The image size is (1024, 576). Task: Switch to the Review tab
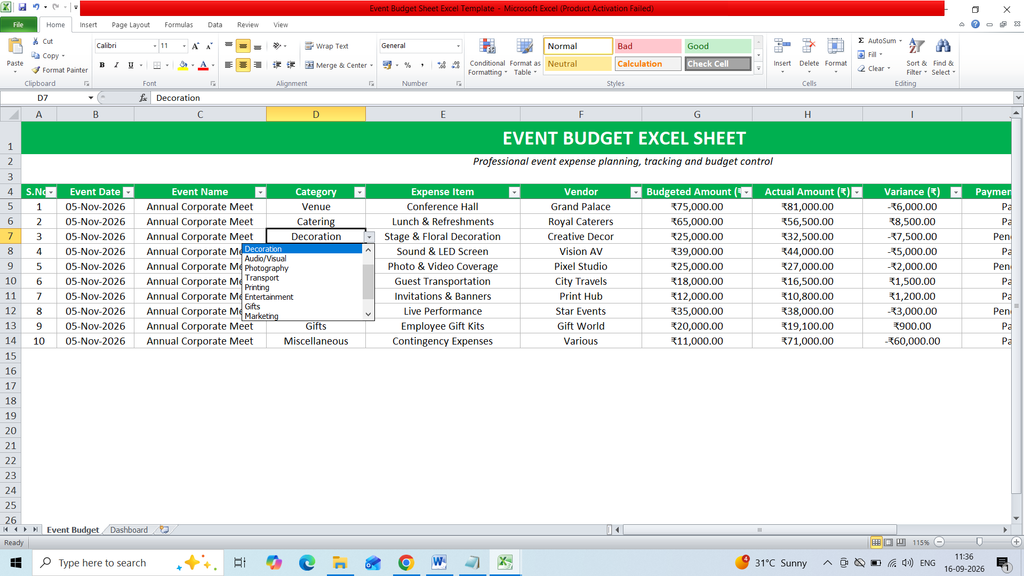[x=248, y=25]
